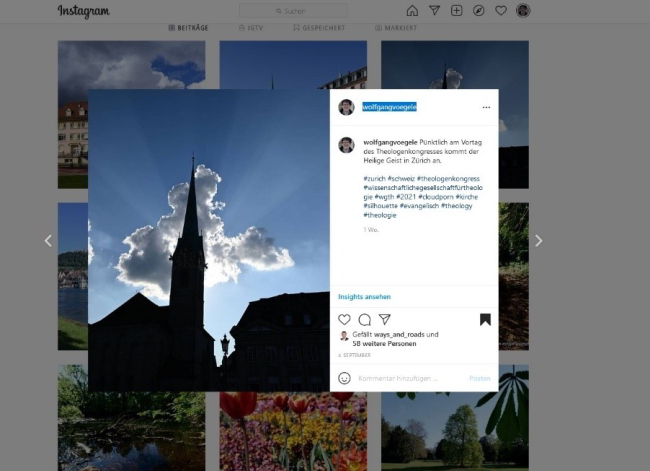The width and height of the screenshot is (650, 471).
Task: Click hashtag #theologie
Action: coord(380,215)
